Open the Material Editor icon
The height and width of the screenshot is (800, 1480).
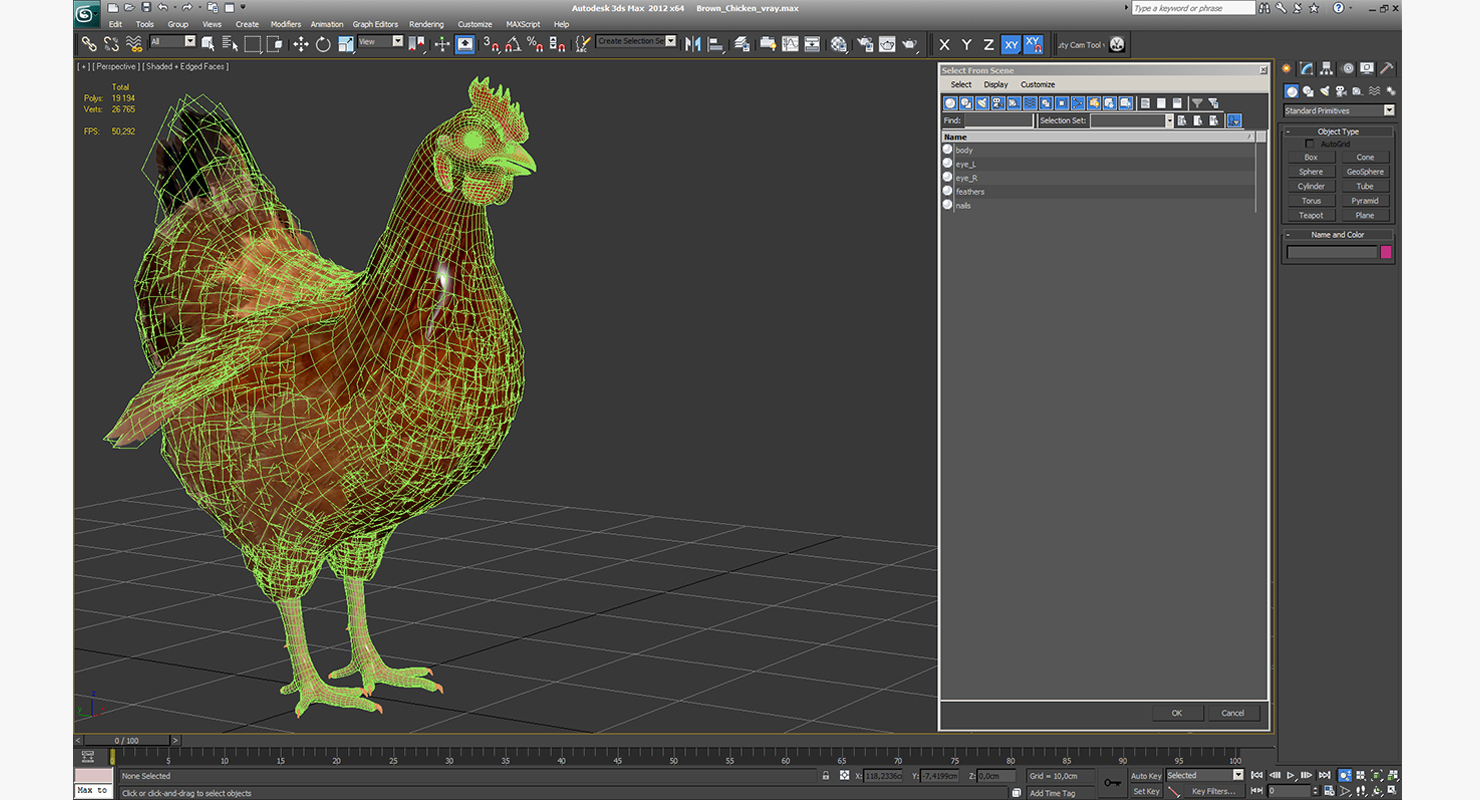(839, 44)
